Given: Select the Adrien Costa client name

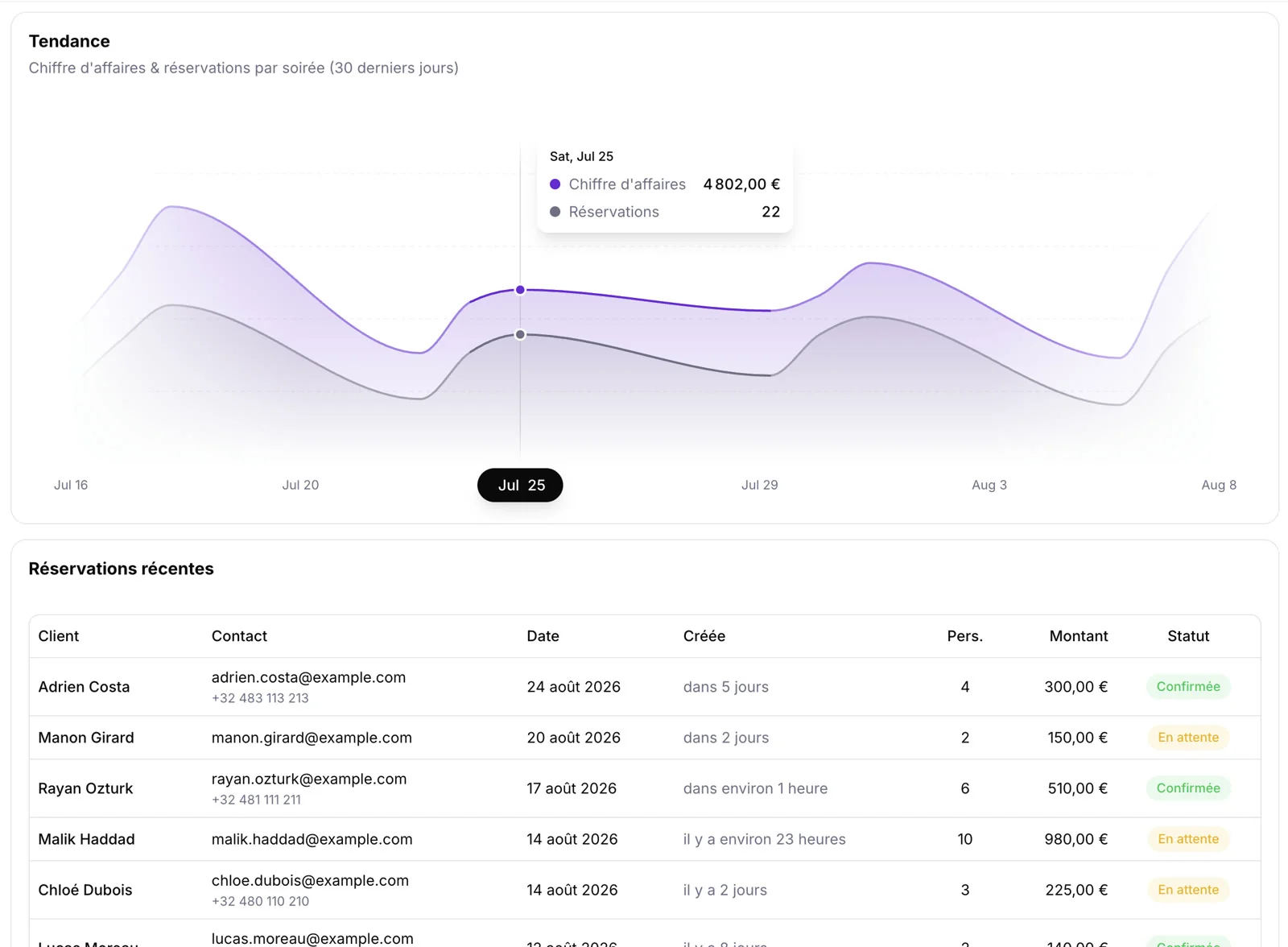Looking at the screenshot, I should coord(84,687).
